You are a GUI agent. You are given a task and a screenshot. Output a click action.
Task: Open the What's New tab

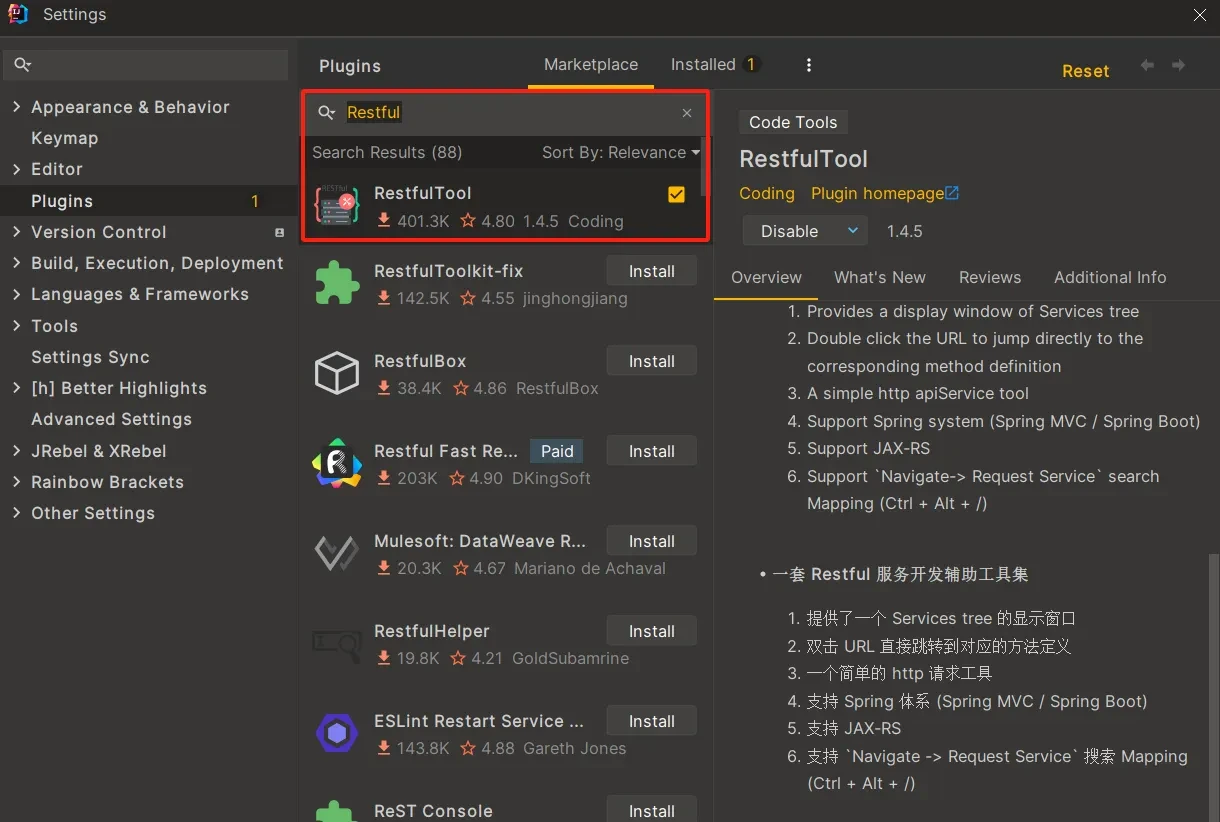[x=880, y=278]
